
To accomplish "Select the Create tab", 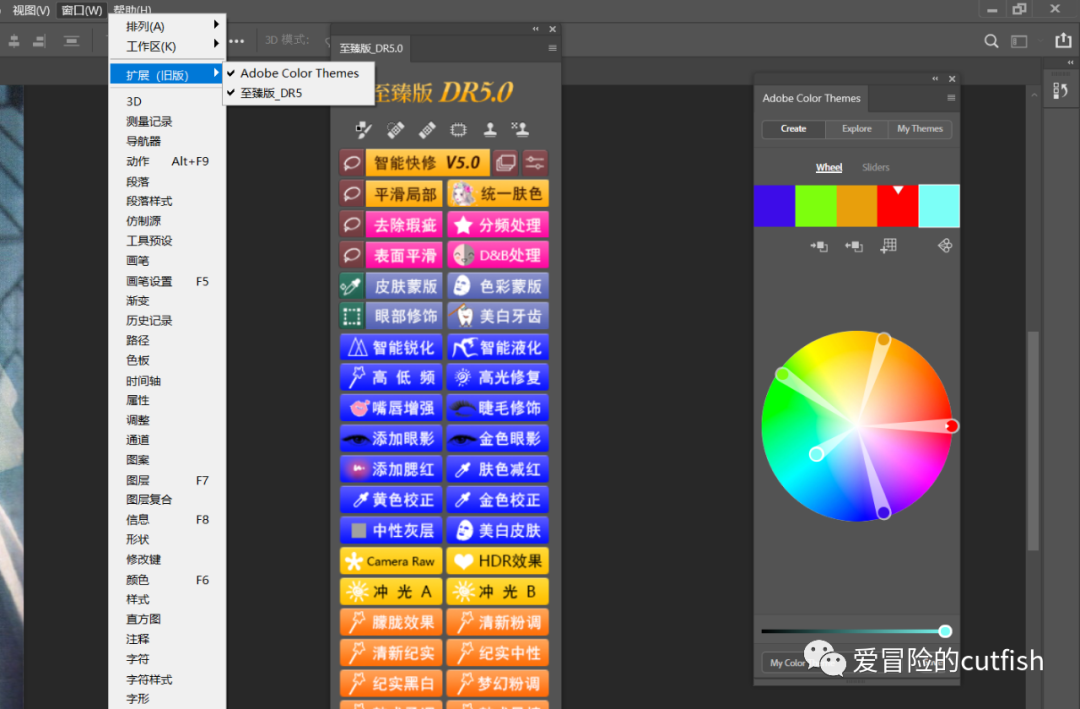I will pos(793,129).
